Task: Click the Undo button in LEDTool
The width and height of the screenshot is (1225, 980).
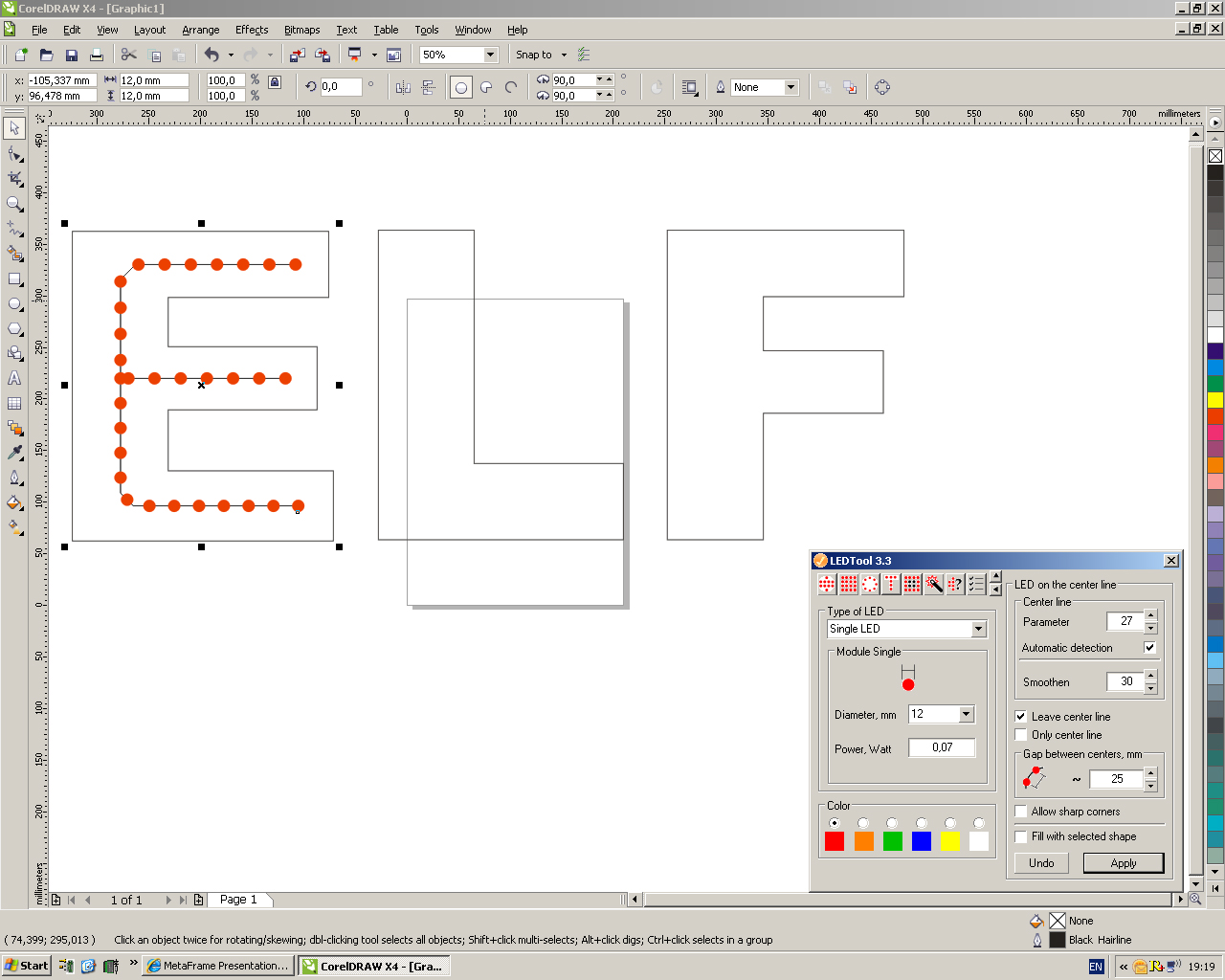Action: tap(1041, 863)
